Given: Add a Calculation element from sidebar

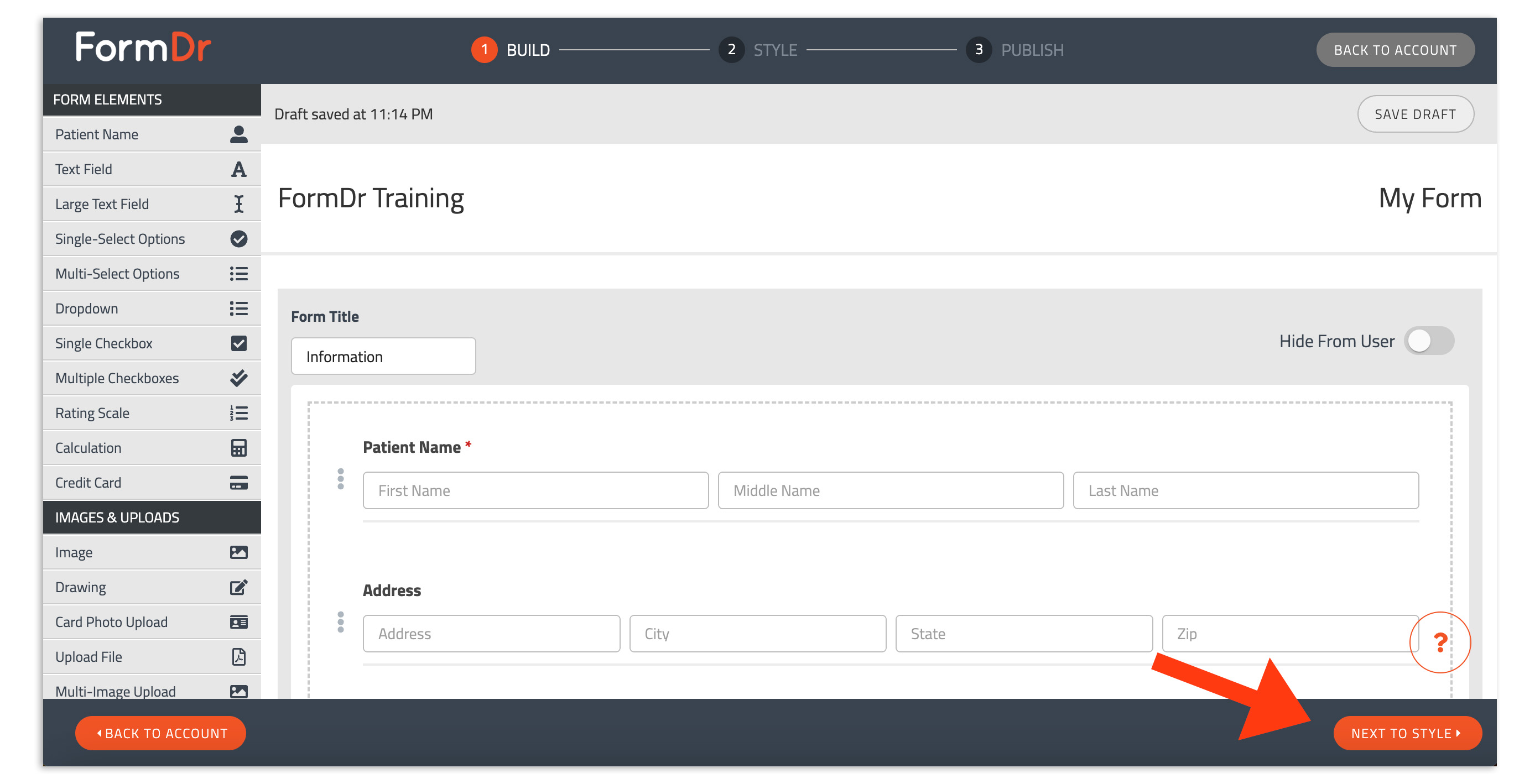Looking at the screenshot, I should 152,448.
